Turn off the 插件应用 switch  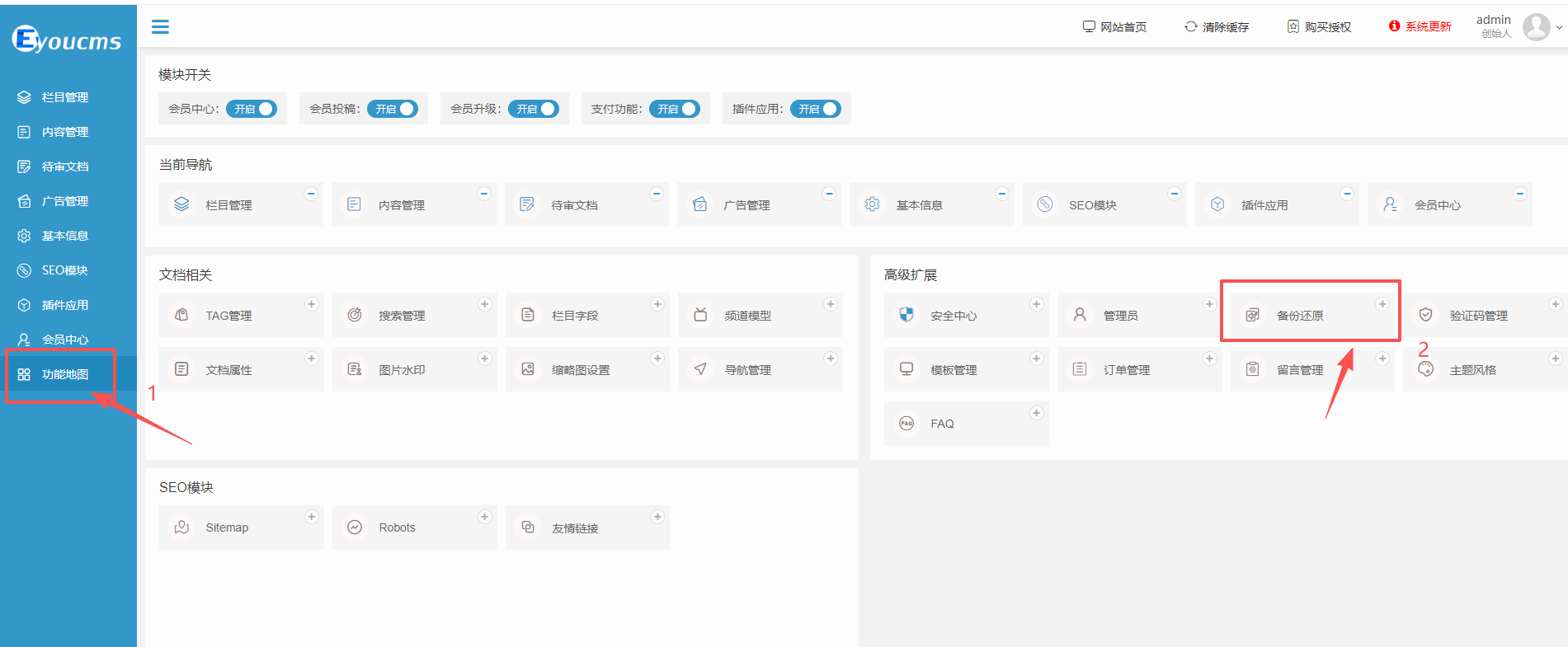(x=816, y=109)
